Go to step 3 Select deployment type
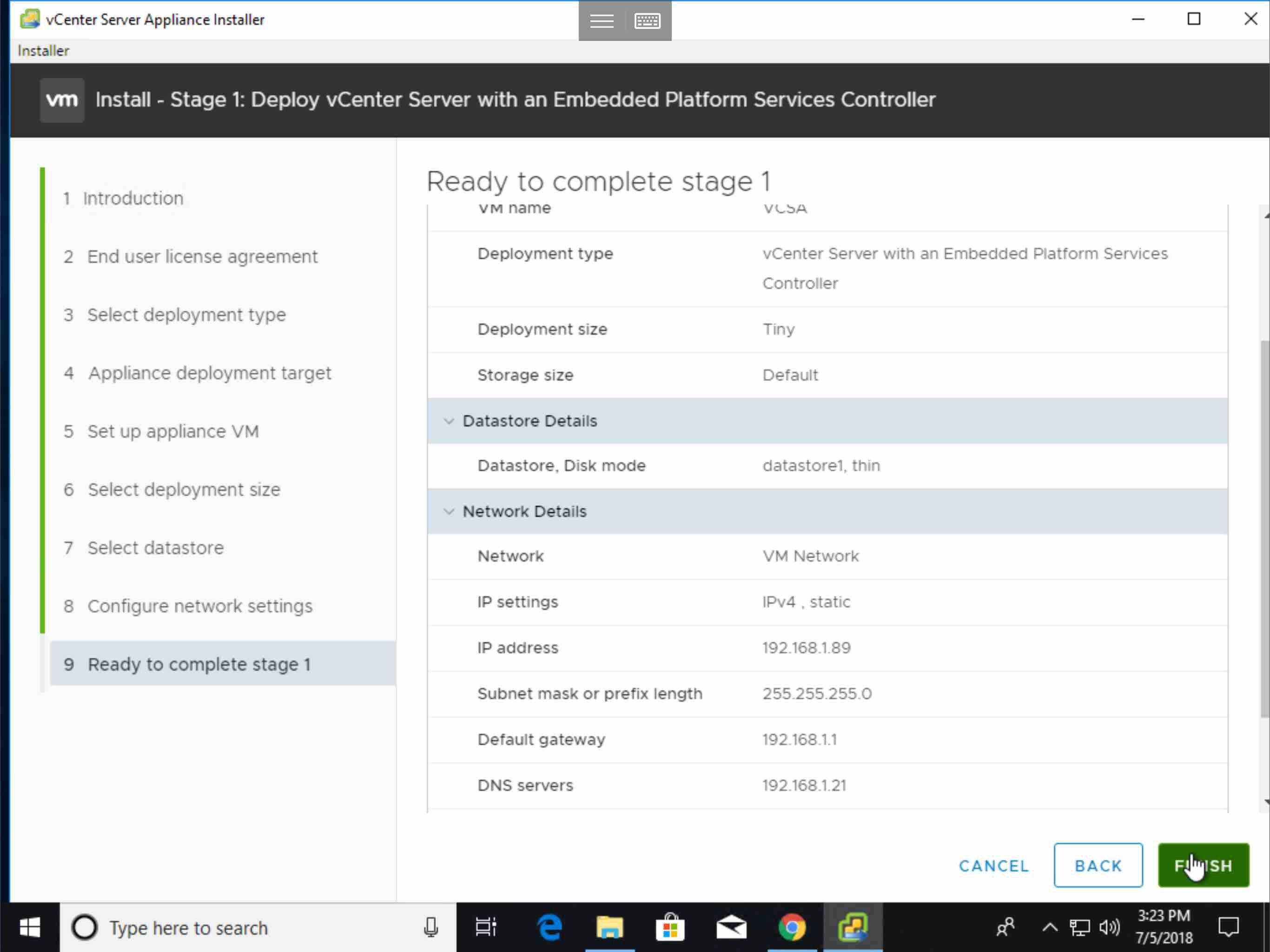 tap(174, 315)
